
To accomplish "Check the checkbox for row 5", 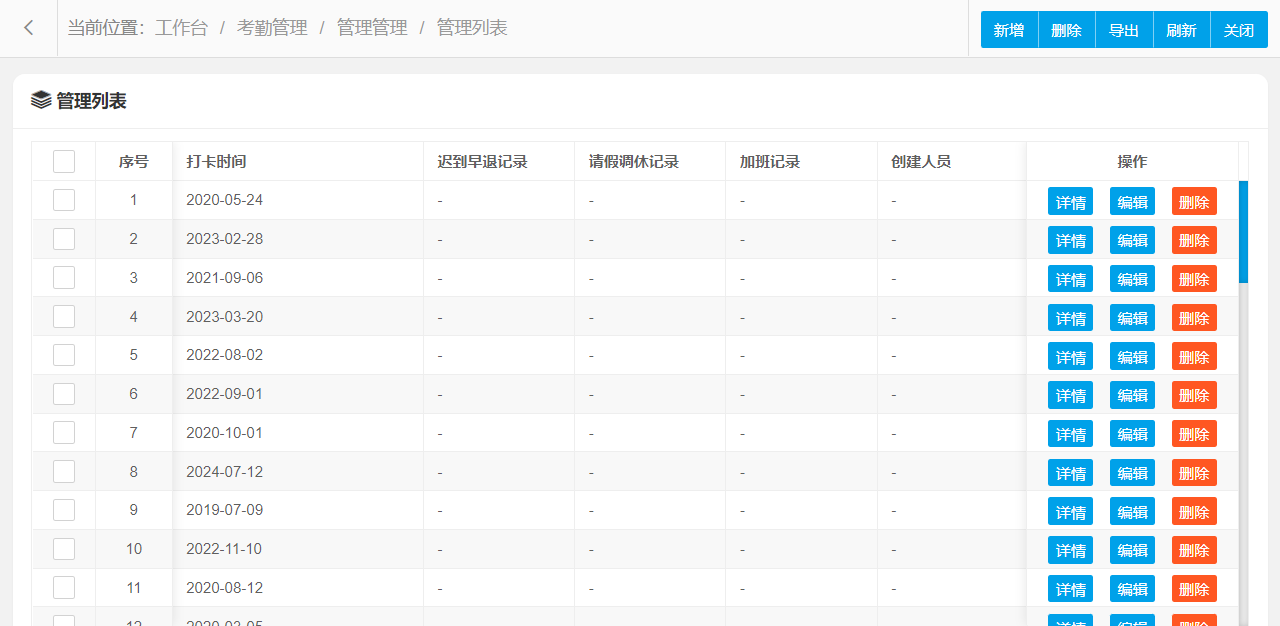I will coord(64,355).
